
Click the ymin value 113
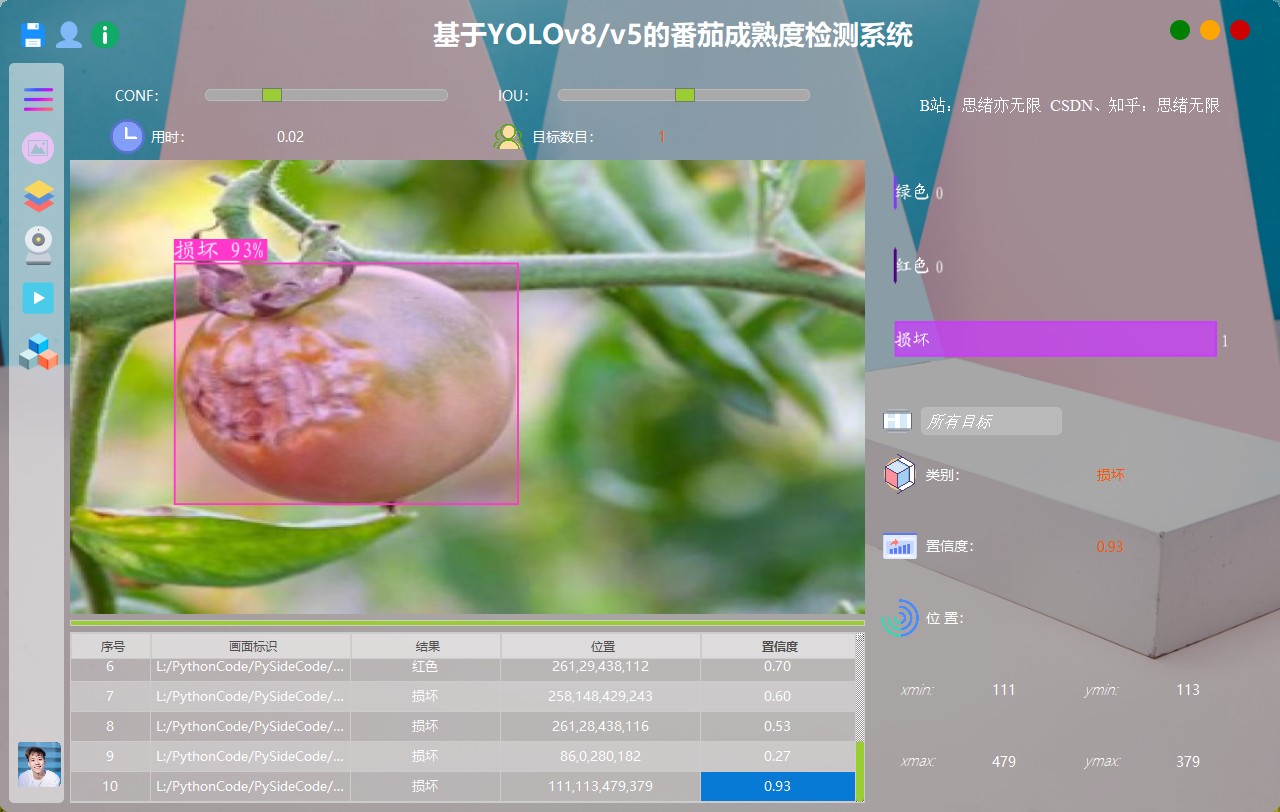1188,689
